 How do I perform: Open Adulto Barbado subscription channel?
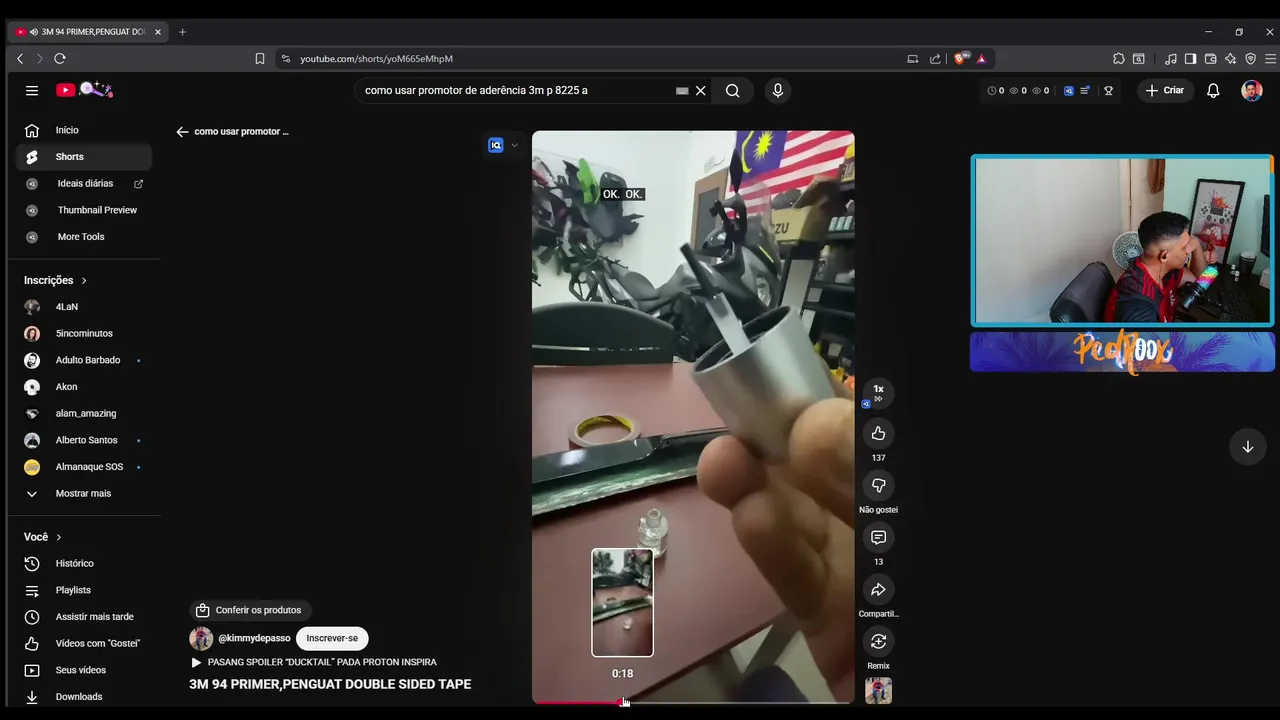tap(84, 360)
